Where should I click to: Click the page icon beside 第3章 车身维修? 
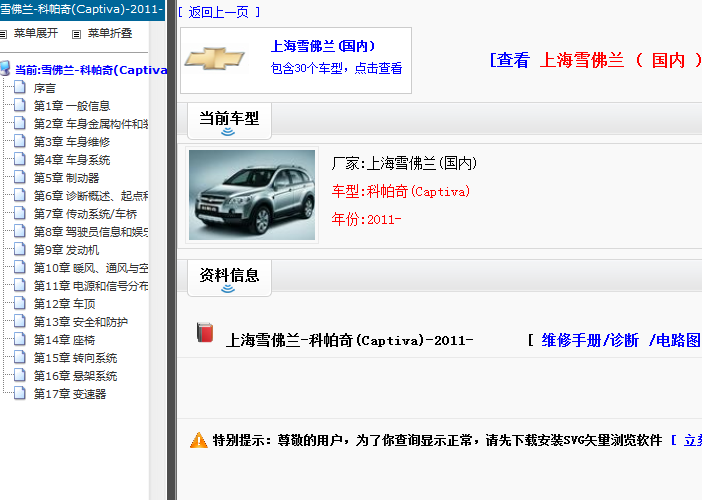[20, 141]
